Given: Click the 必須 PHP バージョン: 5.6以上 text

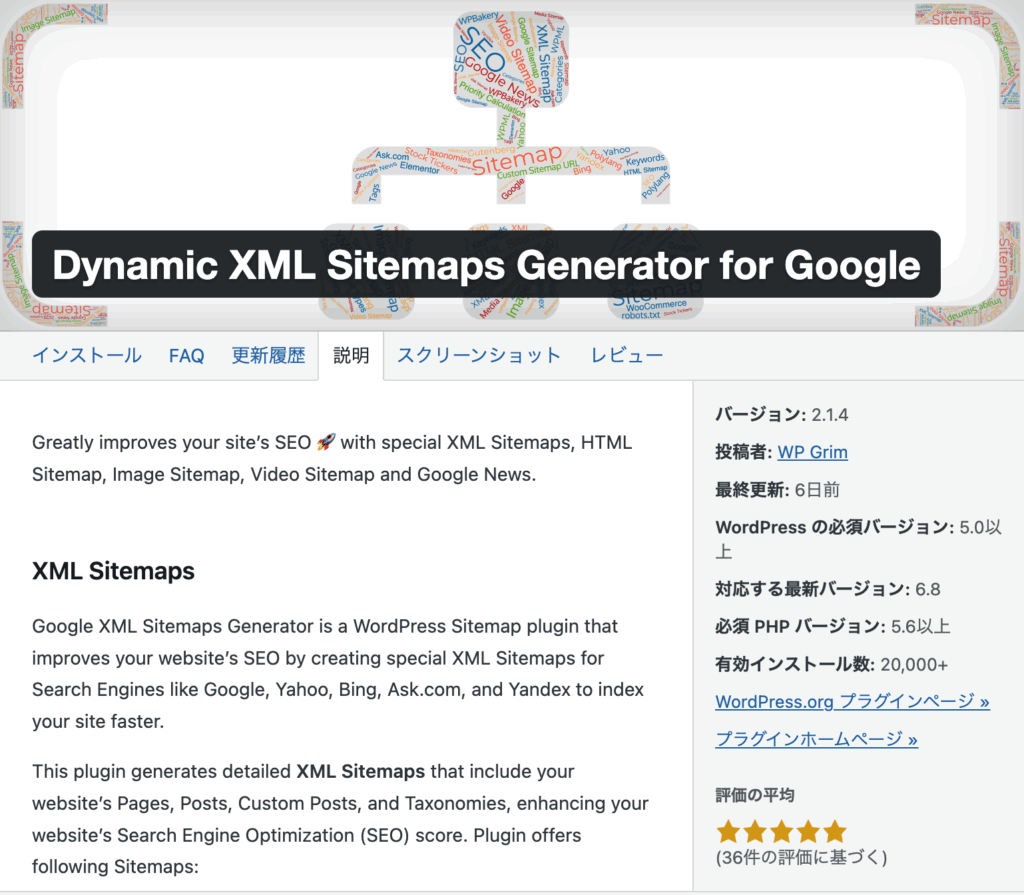Looking at the screenshot, I should point(833,626).
